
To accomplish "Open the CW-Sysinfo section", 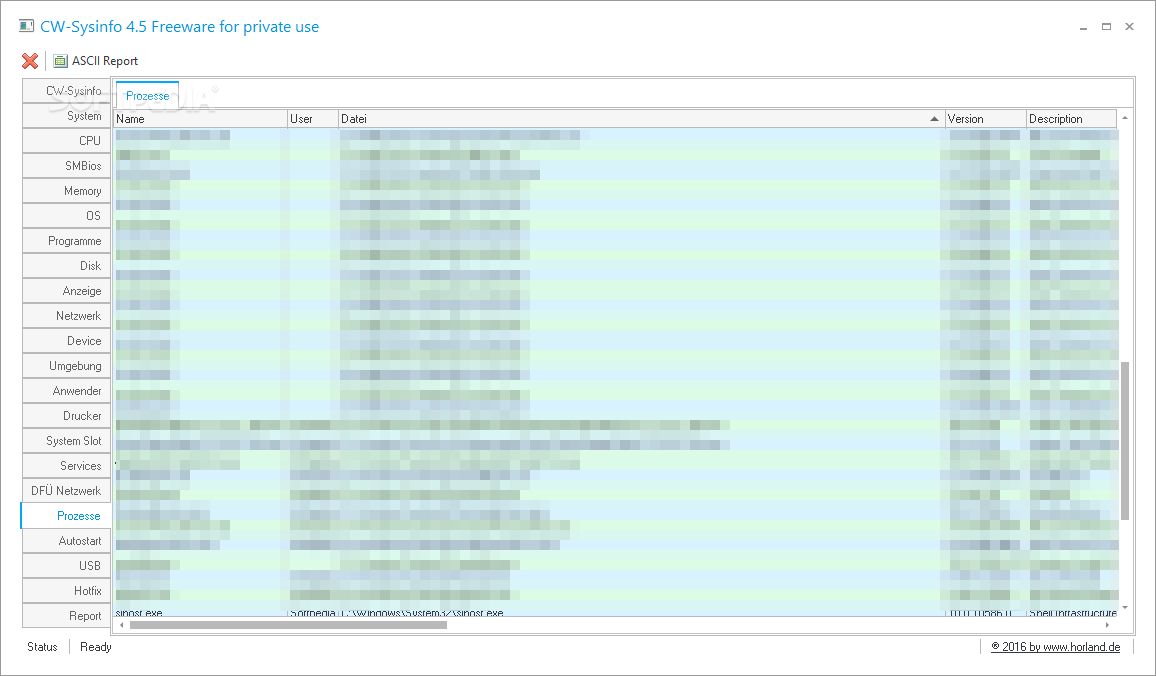I will point(66,91).
